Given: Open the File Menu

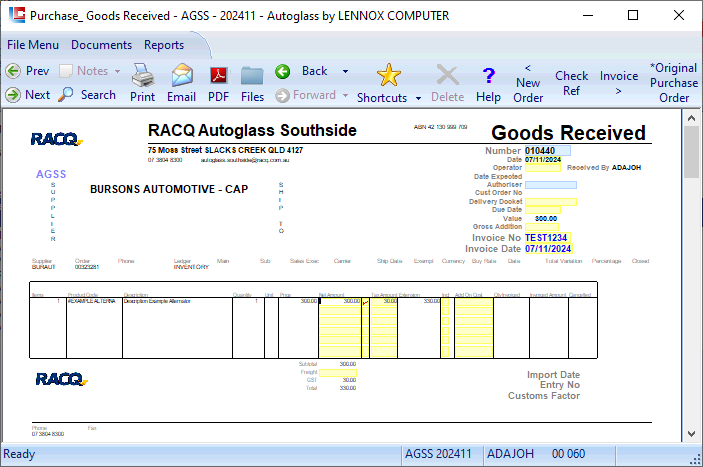Looking at the screenshot, I should [33, 45].
